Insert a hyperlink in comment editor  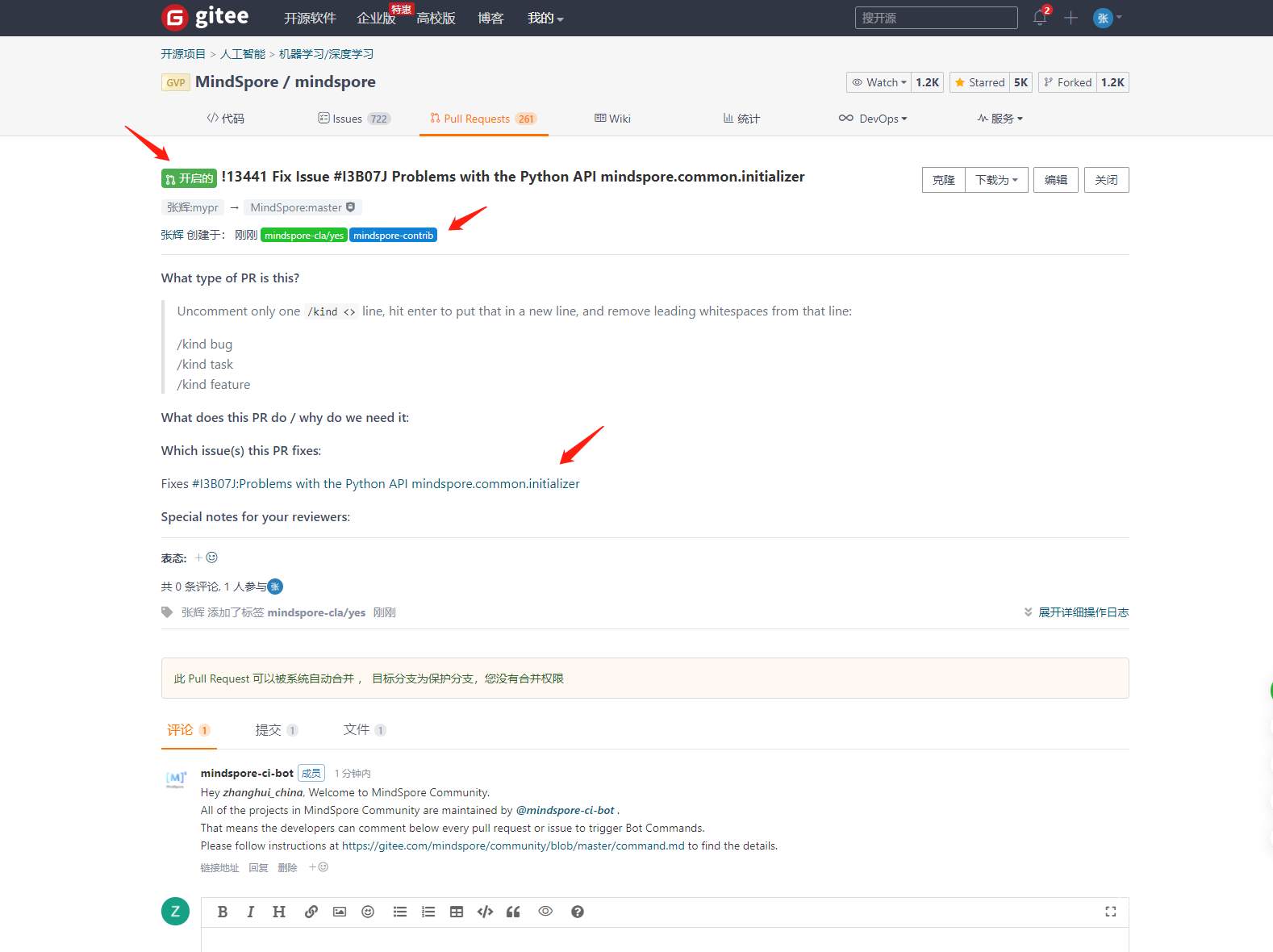click(x=311, y=912)
